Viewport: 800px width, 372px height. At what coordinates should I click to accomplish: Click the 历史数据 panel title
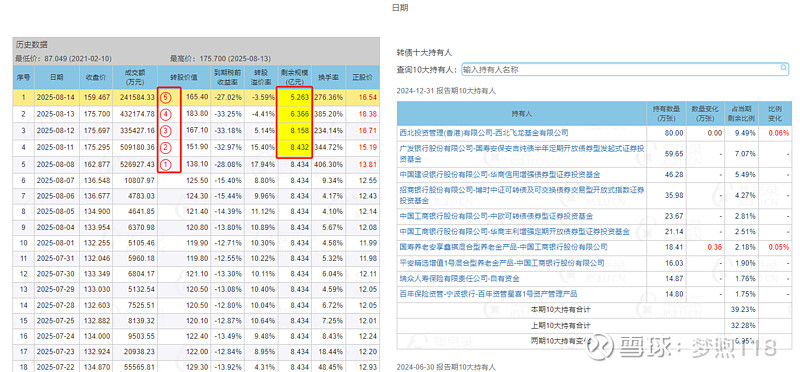click(32, 45)
